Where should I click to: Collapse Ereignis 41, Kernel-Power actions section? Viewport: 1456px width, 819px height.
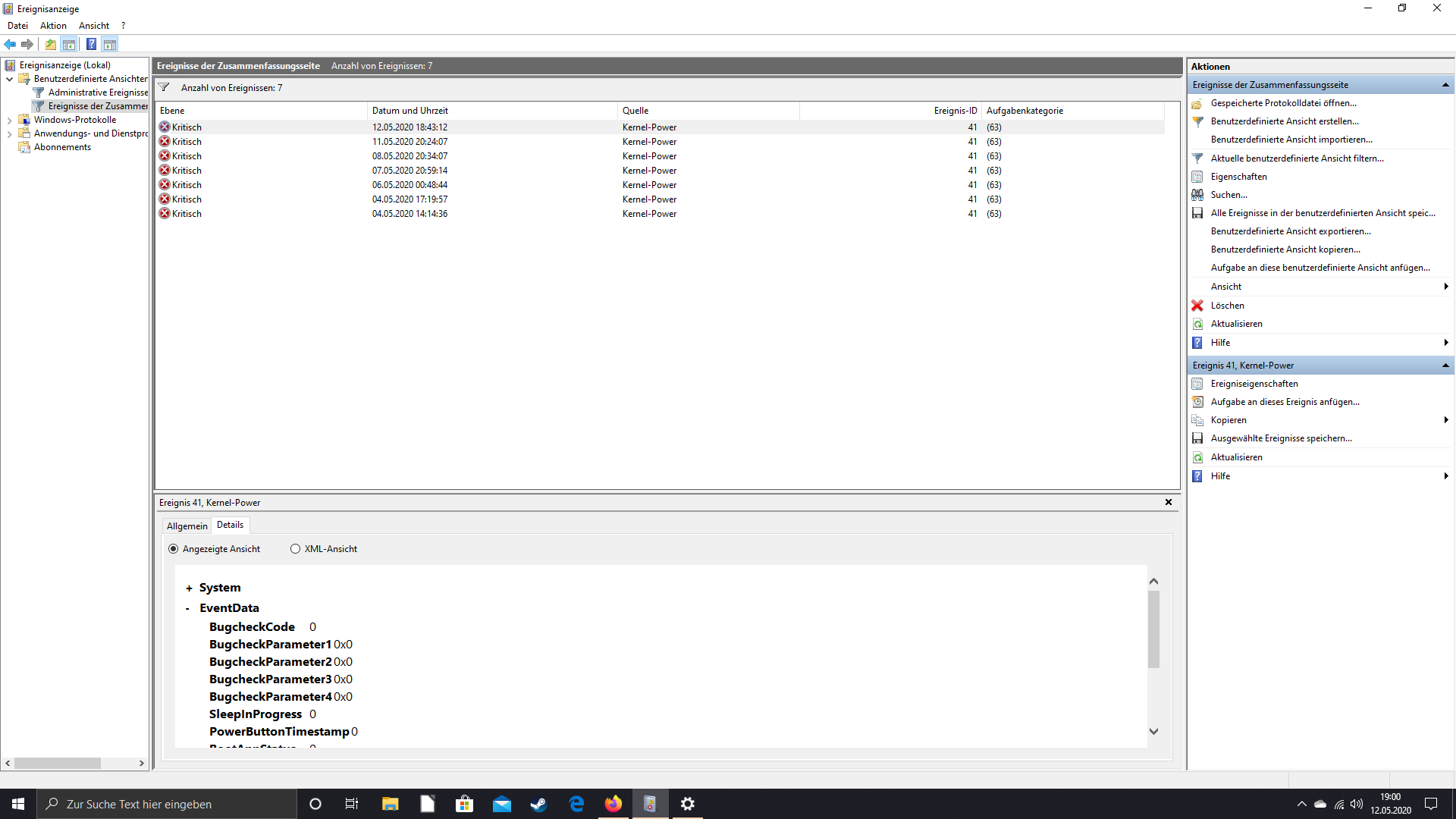1445,366
